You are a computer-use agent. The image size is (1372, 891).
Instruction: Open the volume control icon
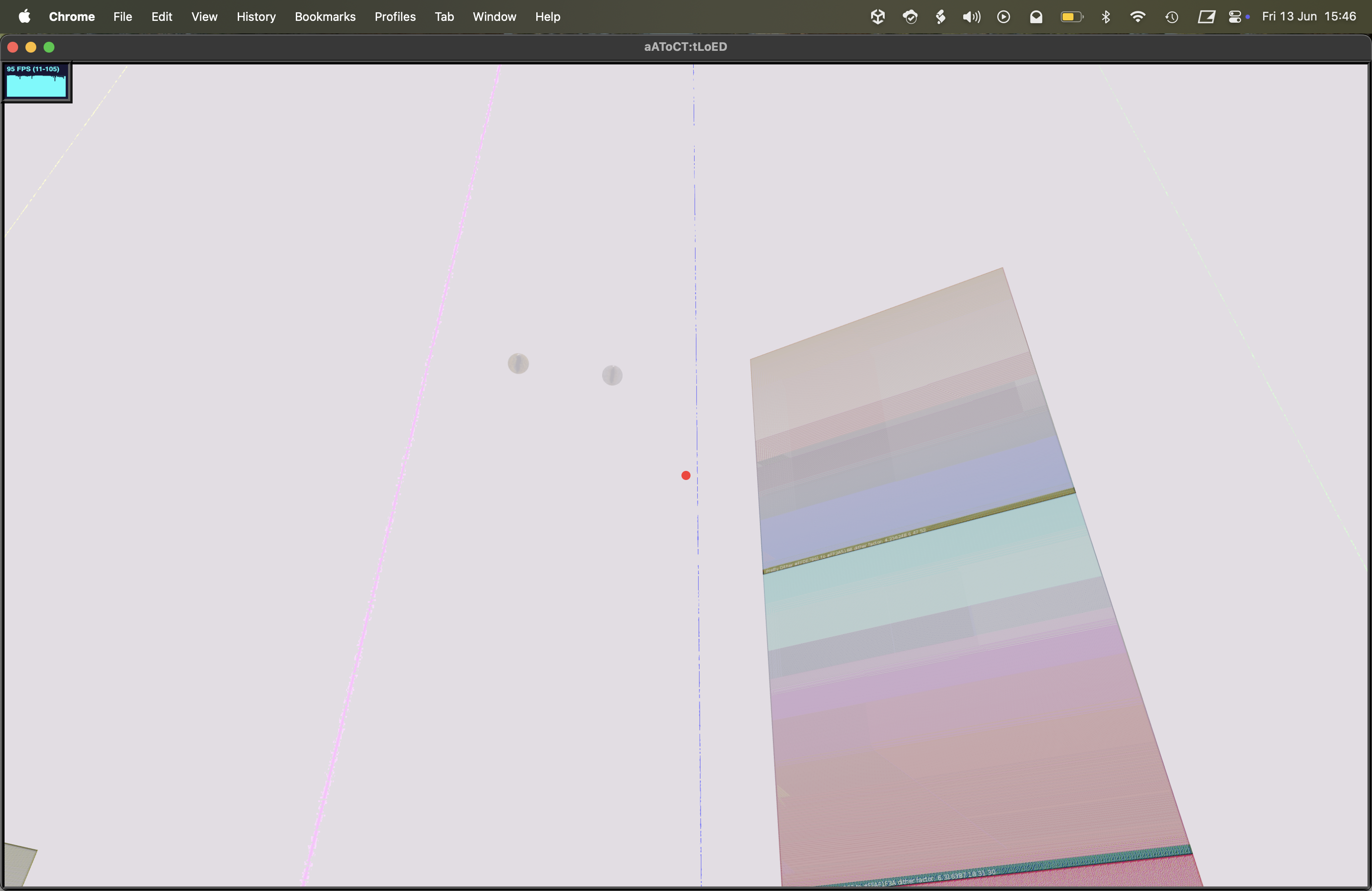pos(971,16)
